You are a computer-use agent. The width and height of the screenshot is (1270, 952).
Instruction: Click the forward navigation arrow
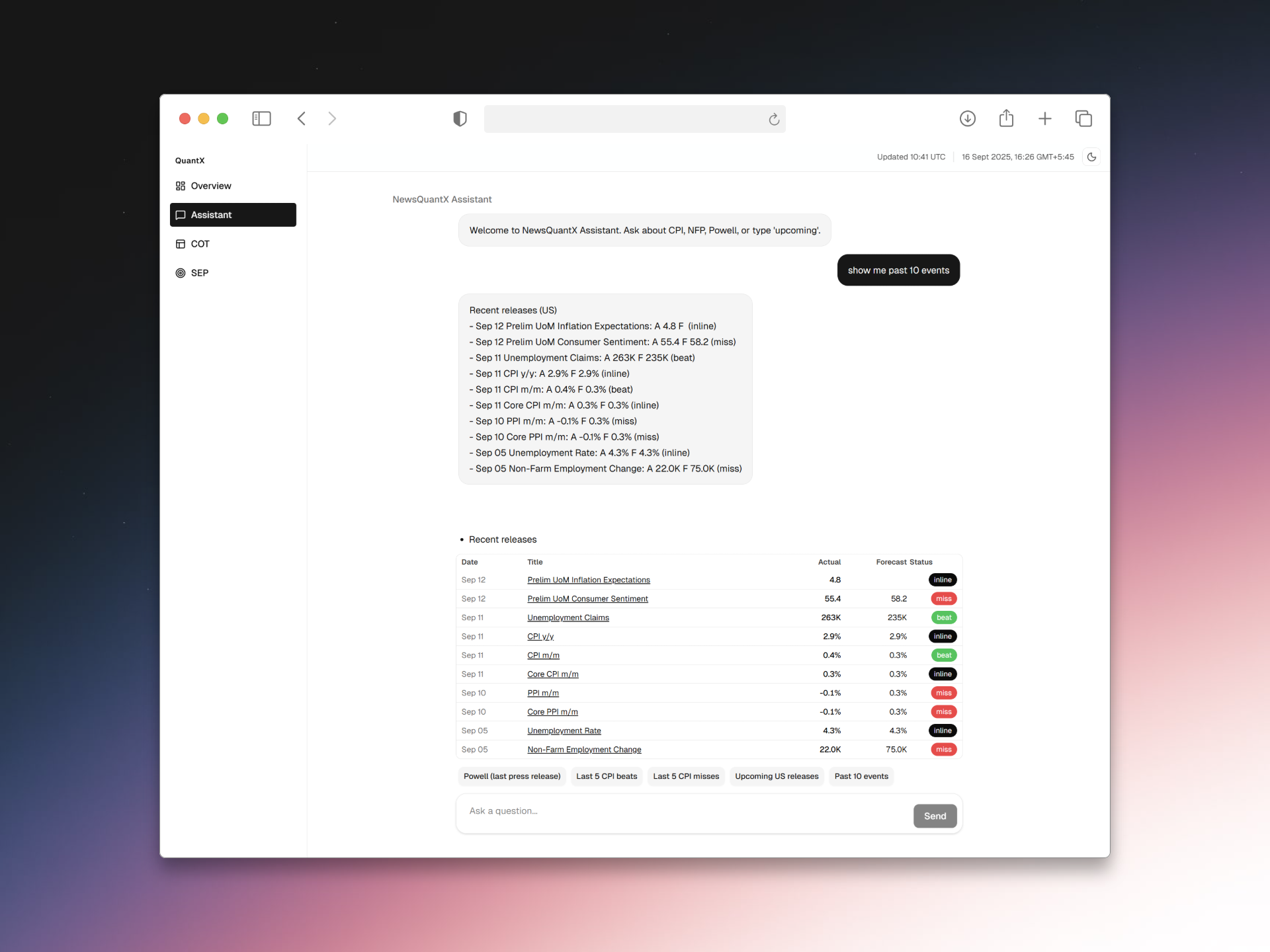point(332,118)
